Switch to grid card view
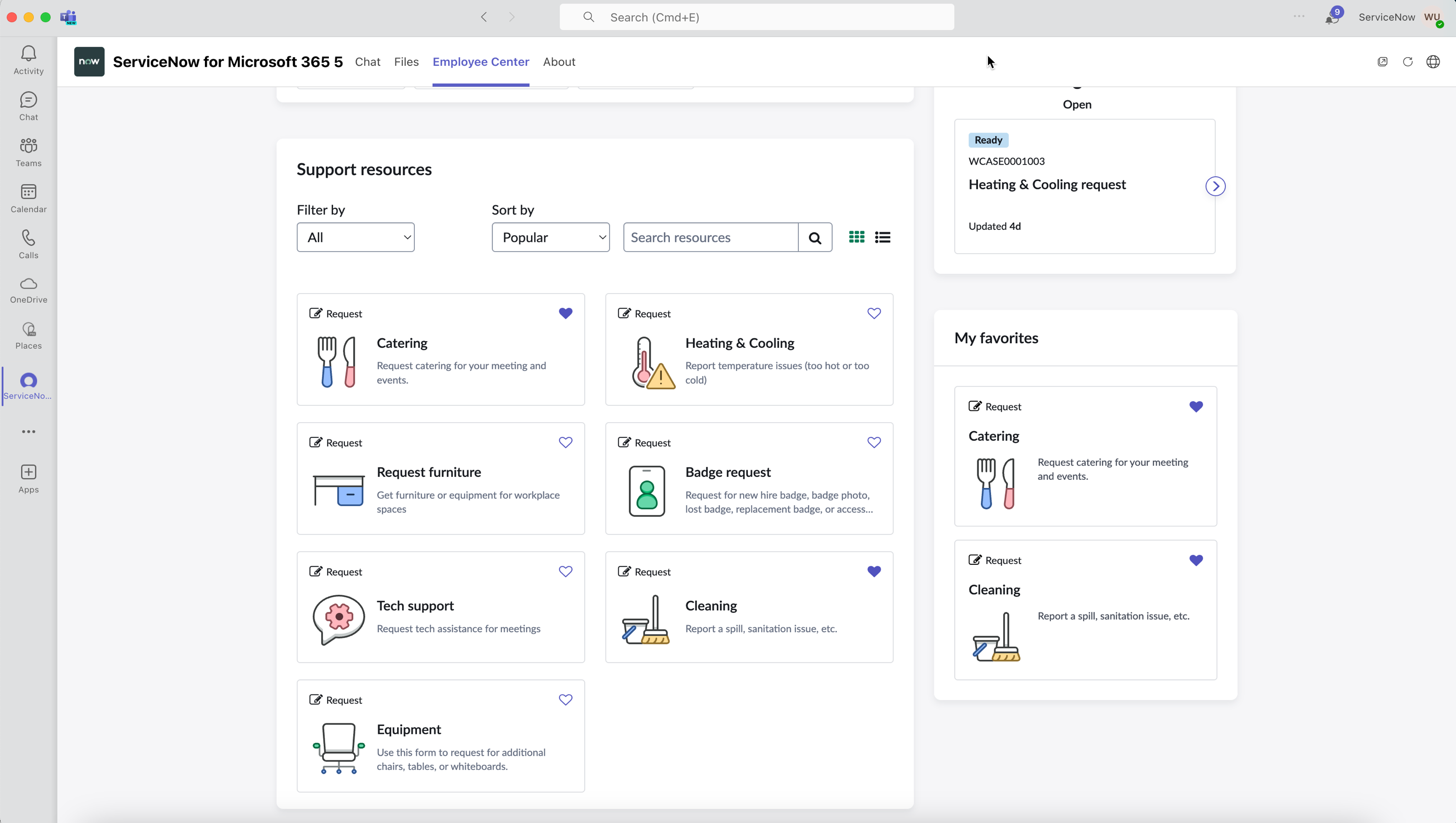This screenshot has height=823, width=1456. click(857, 237)
